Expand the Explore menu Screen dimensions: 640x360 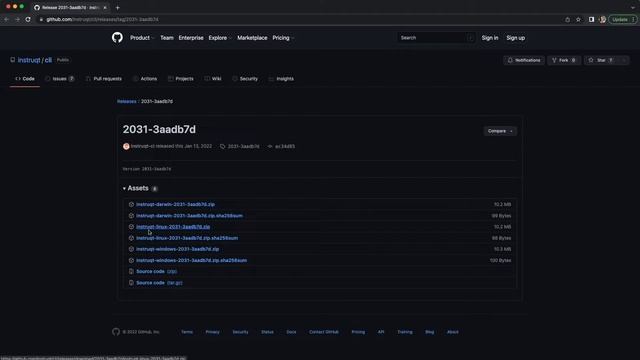pos(220,38)
